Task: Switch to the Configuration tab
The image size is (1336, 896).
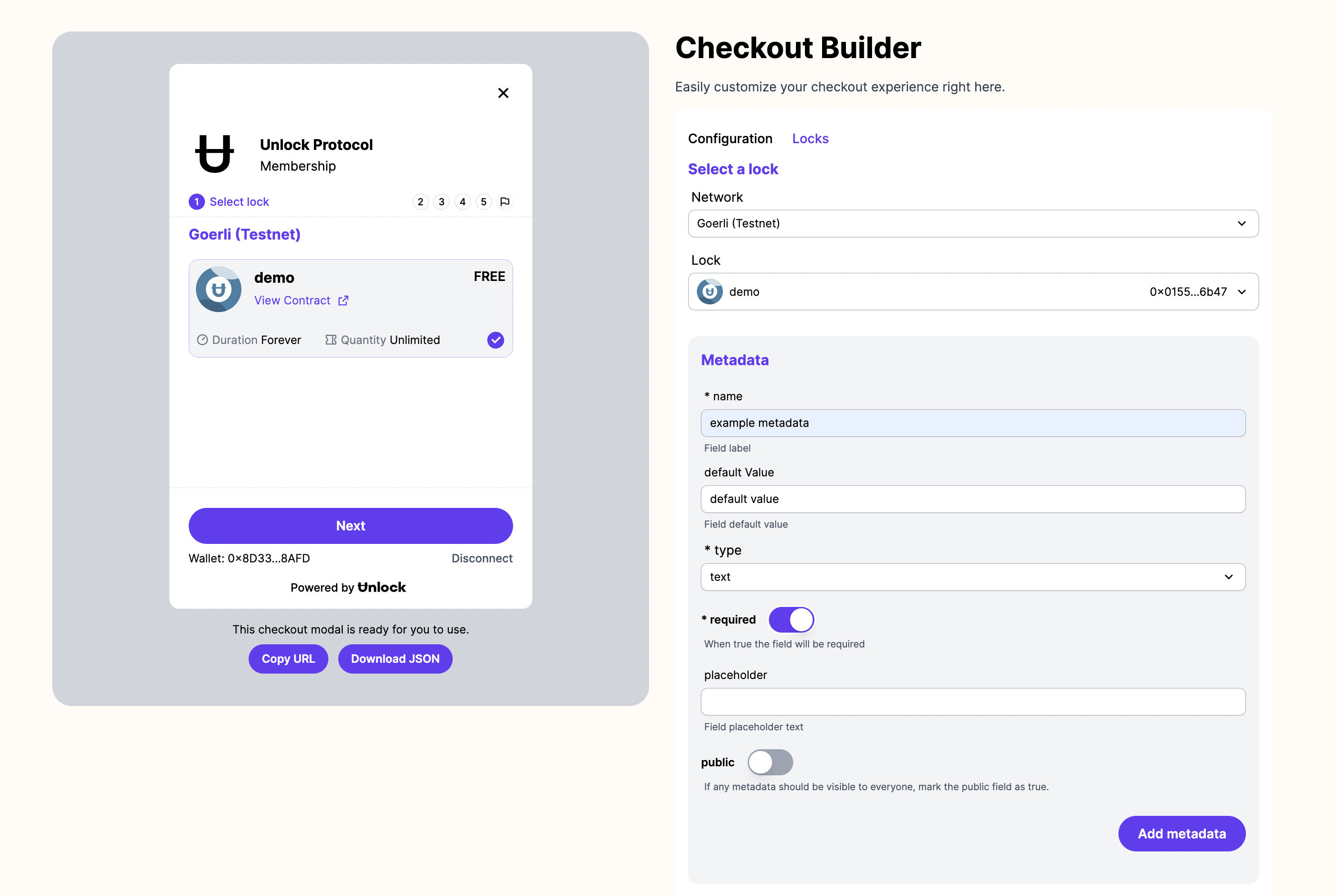Action: pyautogui.click(x=730, y=138)
